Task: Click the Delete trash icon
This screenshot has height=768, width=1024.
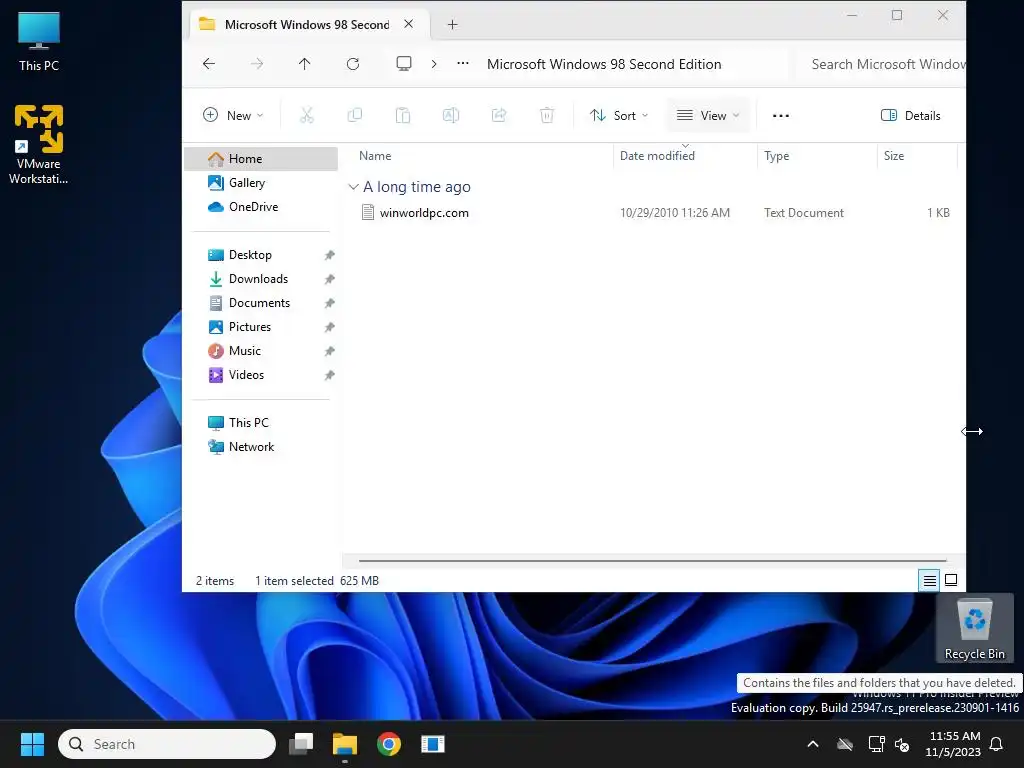Action: tap(547, 116)
